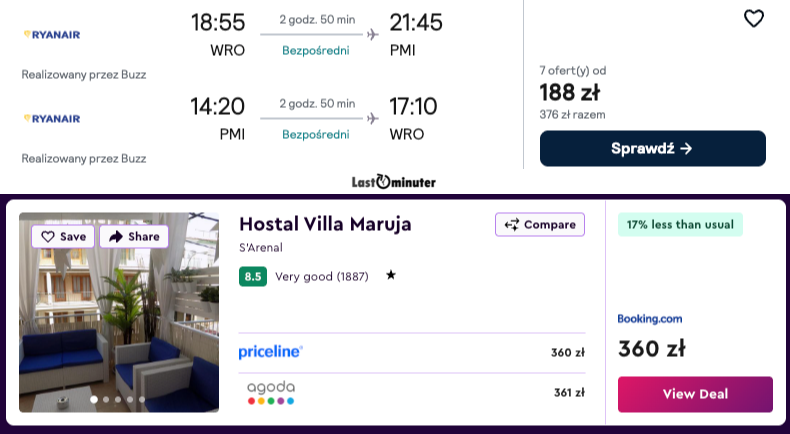Viewport: 790px width, 434px height.
Task: Click the star icon beside the hotel rating
Action: pos(391,275)
